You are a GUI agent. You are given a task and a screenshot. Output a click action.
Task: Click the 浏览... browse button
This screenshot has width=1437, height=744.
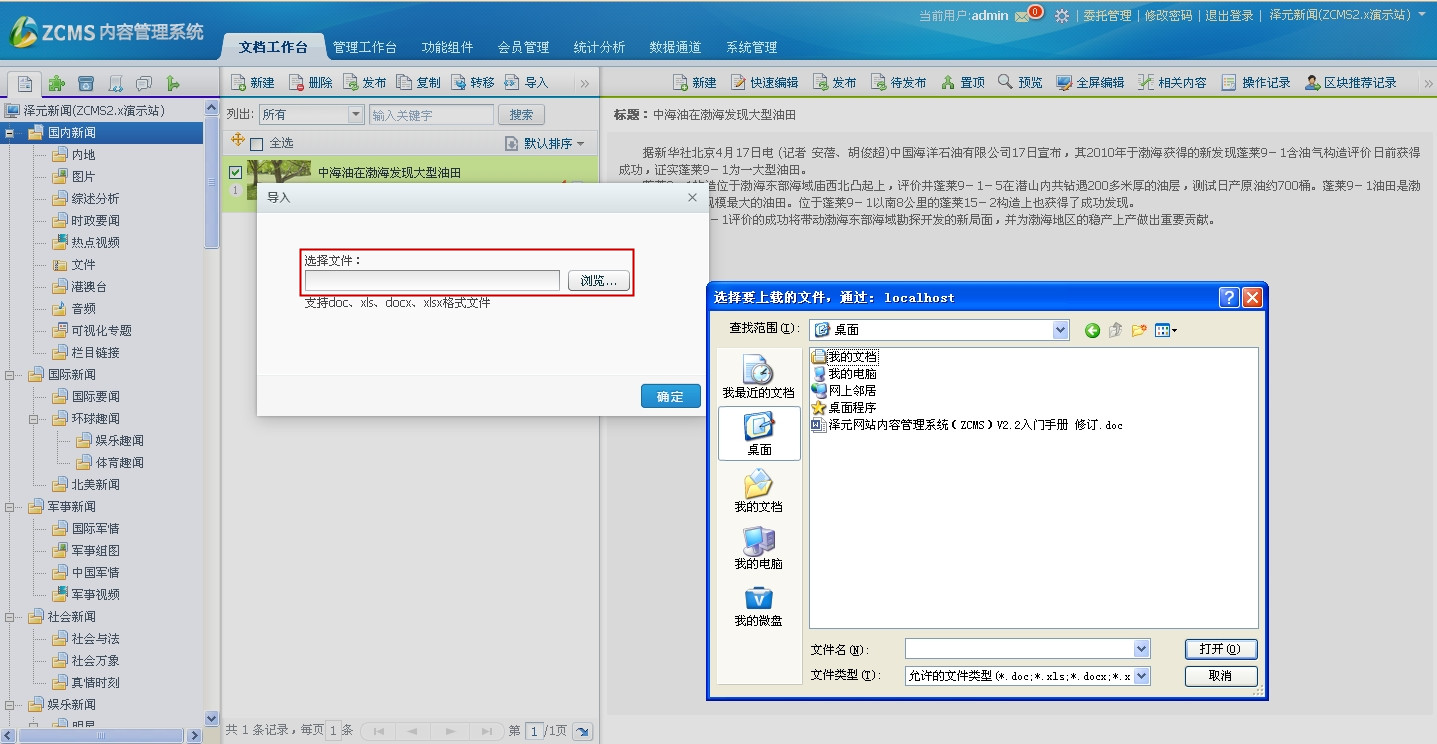tap(599, 281)
